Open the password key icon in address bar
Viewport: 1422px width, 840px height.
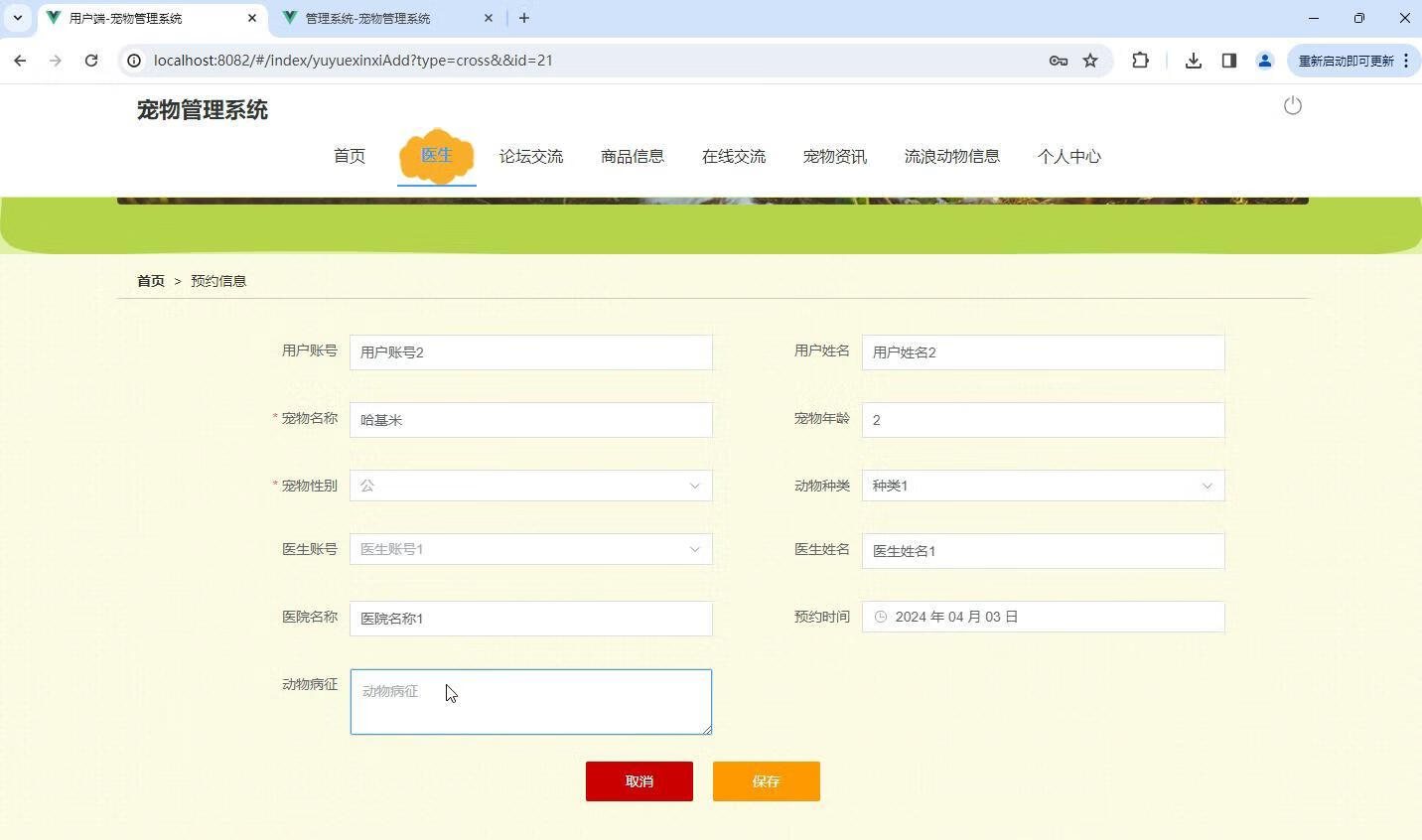coord(1058,61)
